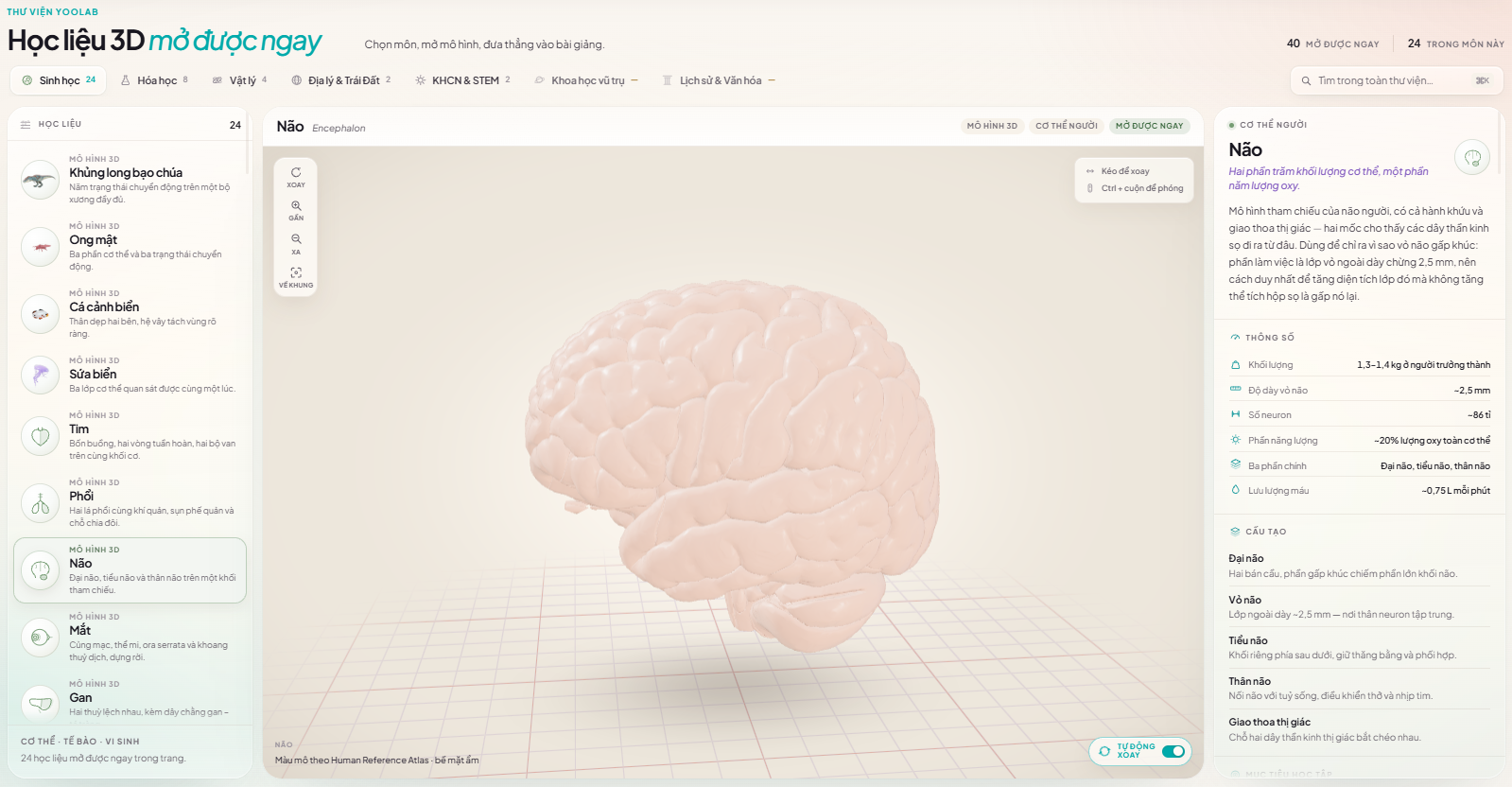Viewport: 1512px width, 787px height.
Task: Click the Số neuron value ~86 tỉ
Action: tap(1479, 415)
